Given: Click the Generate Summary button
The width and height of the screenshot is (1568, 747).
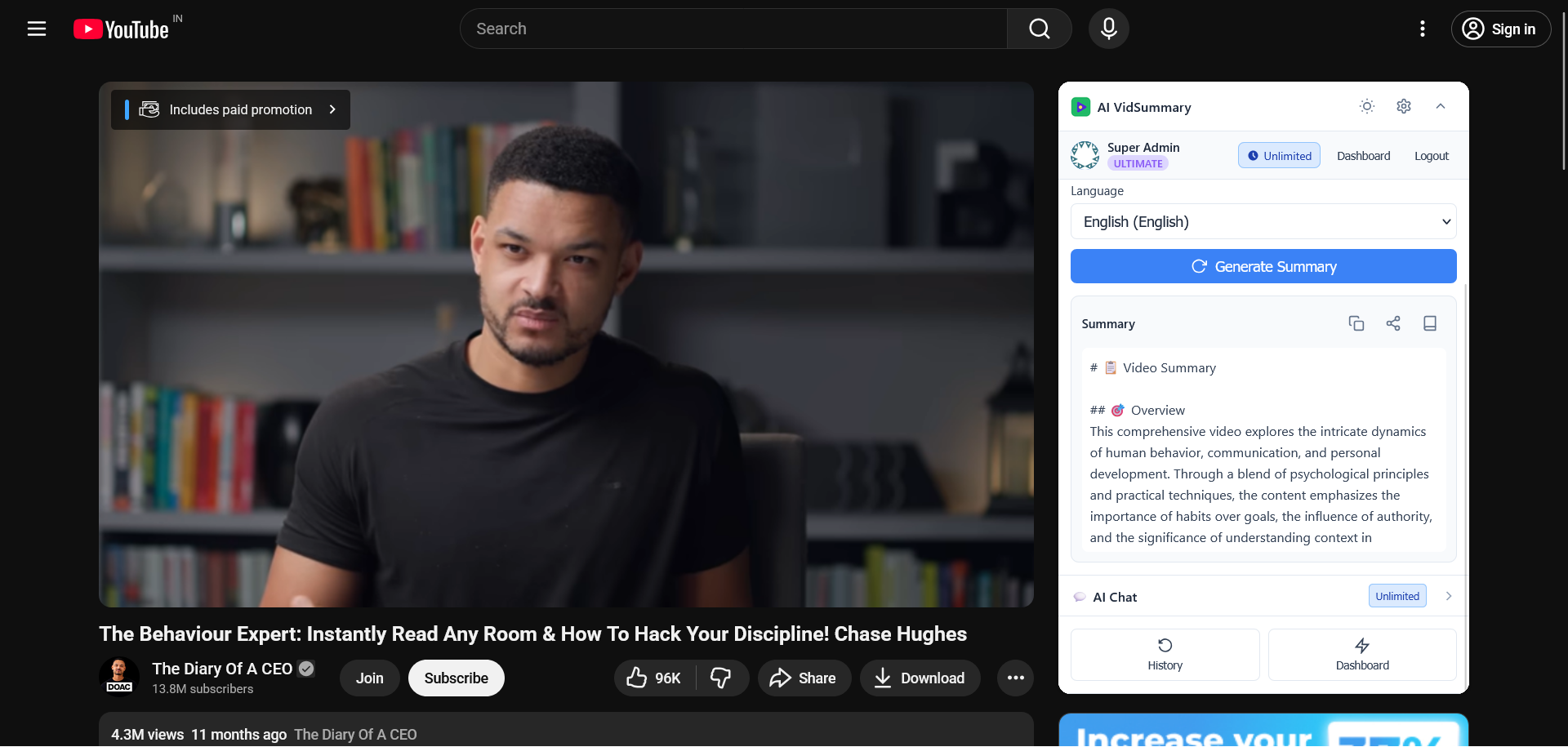Looking at the screenshot, I should [x=1263, y=266].
